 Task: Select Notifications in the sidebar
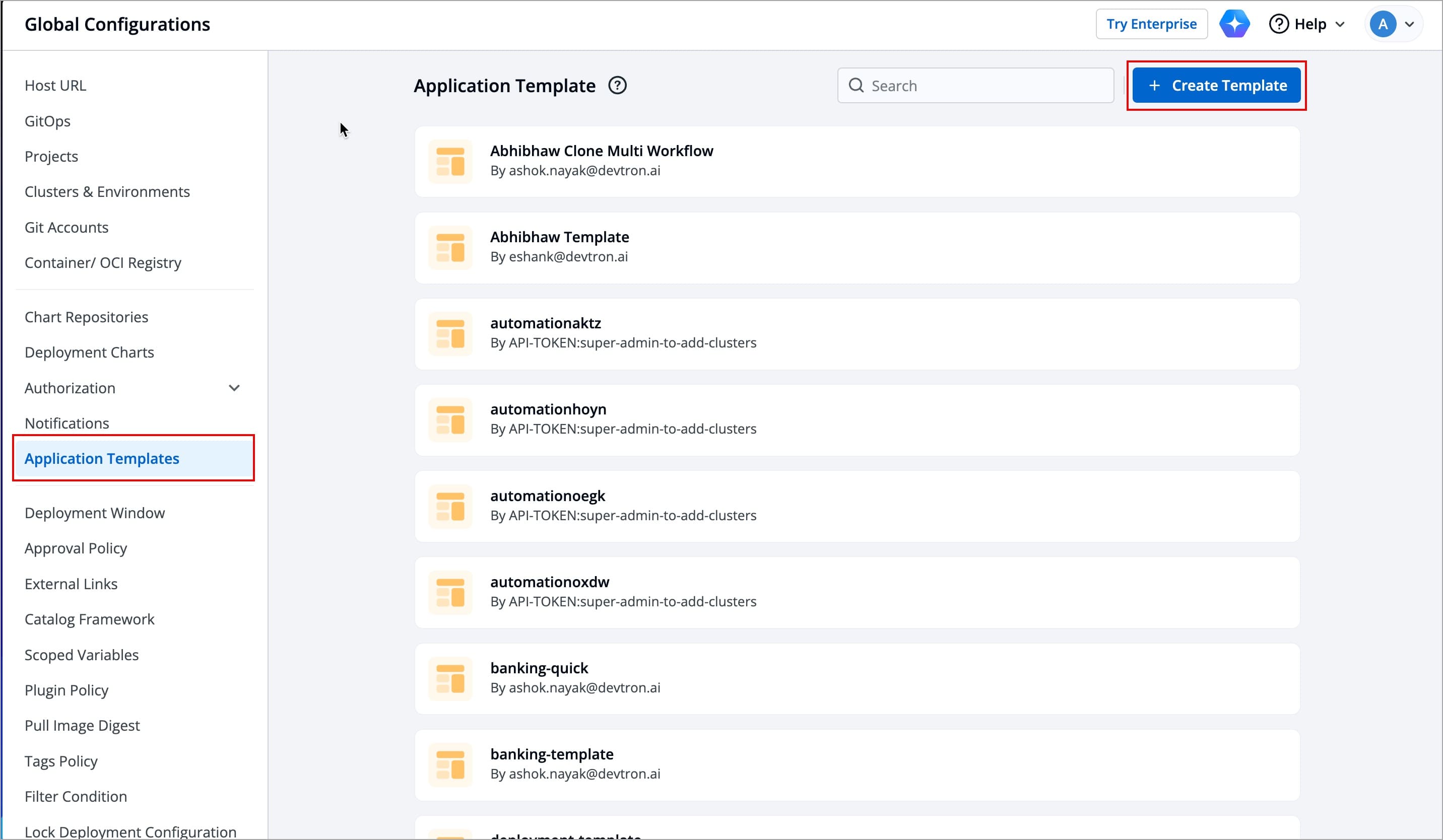click(x=67, y=423)
